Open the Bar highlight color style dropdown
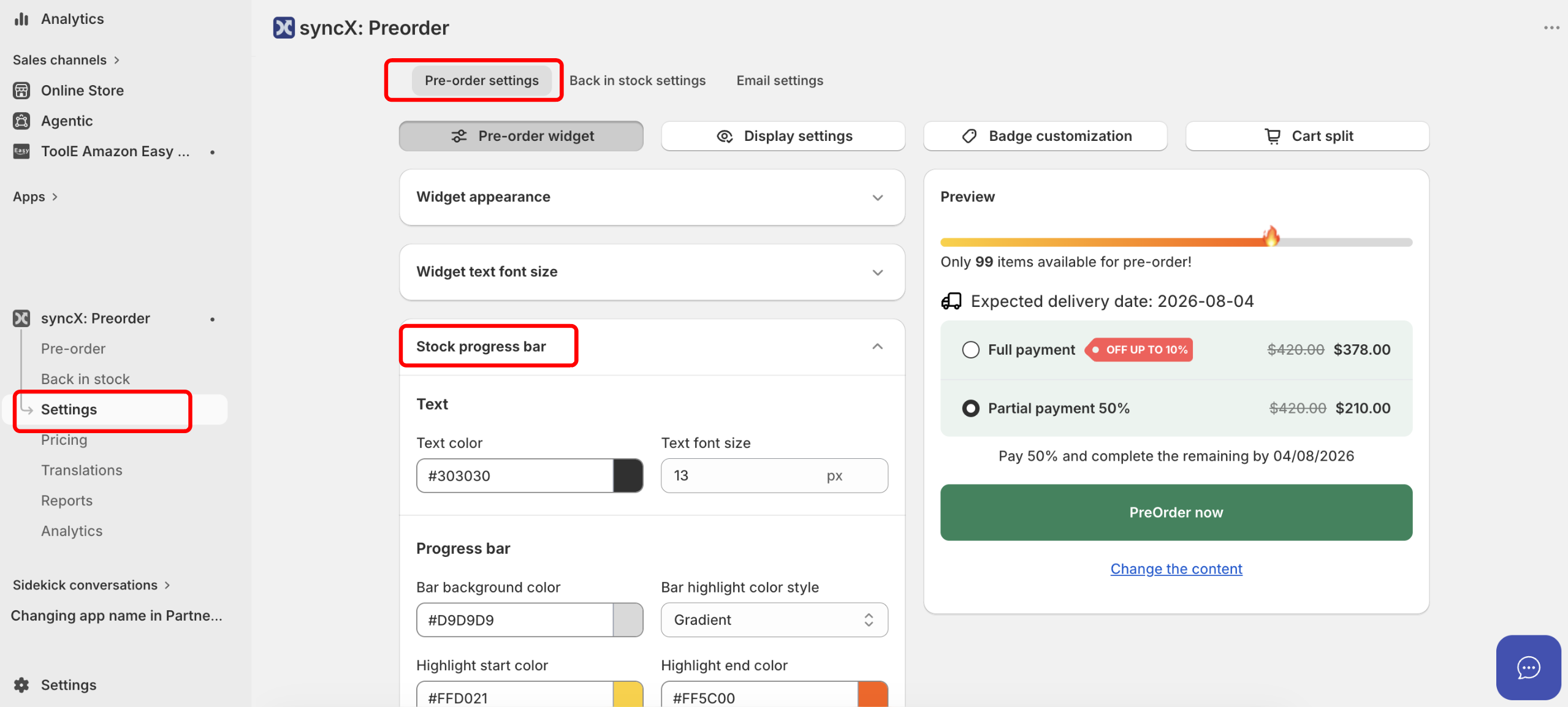 774,620
